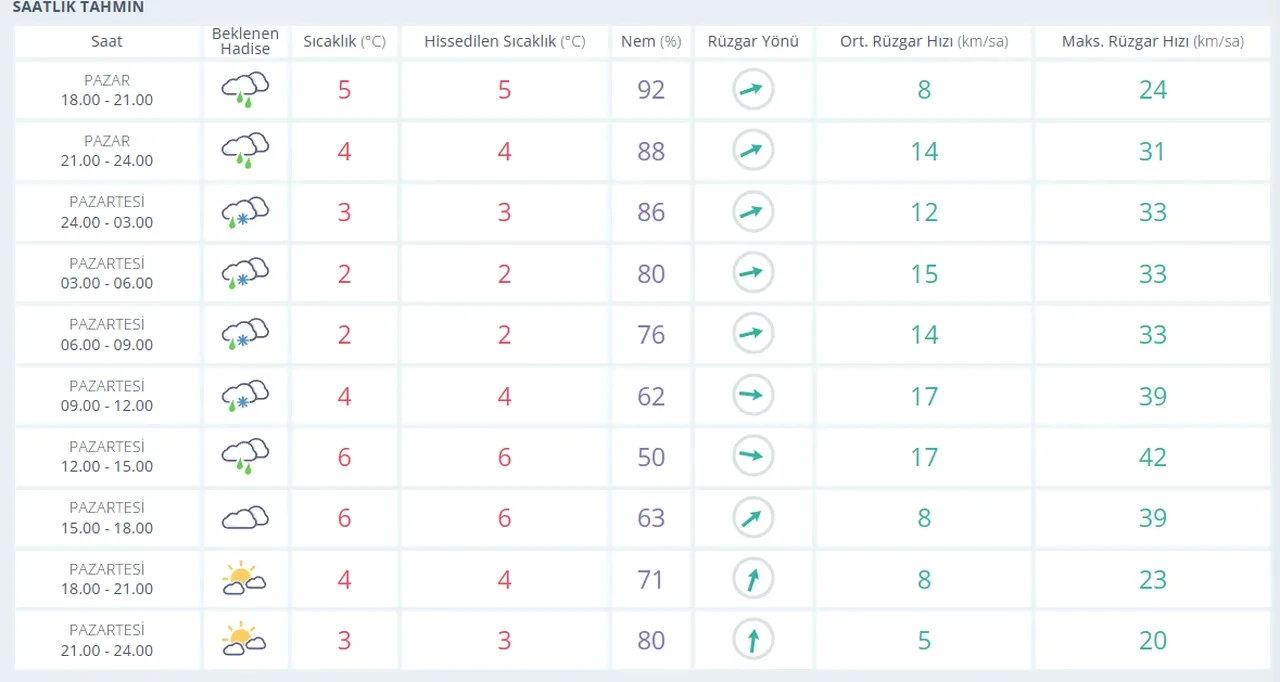Click the humidity value 92

point(651,90)
